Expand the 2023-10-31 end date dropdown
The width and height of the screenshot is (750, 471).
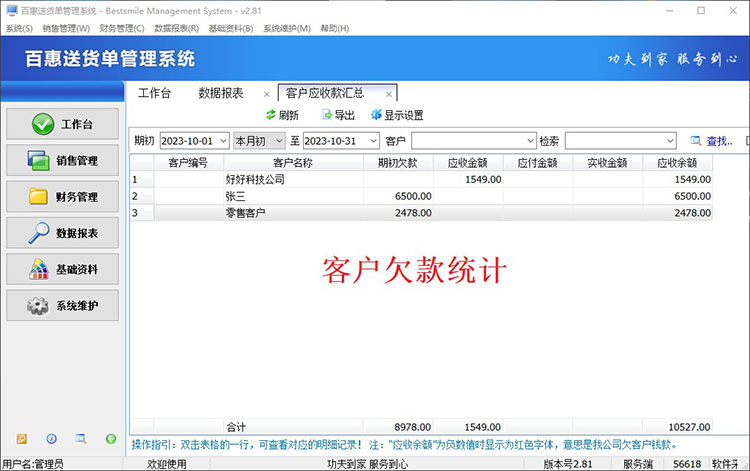(373, 141)
